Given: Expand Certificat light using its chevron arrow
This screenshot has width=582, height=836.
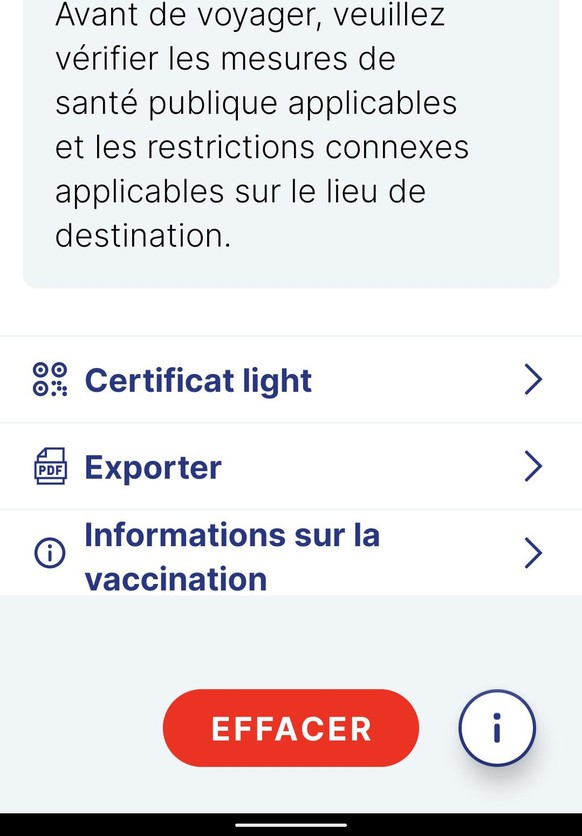Looking at the screenshot, I should [x=533, y=380].
